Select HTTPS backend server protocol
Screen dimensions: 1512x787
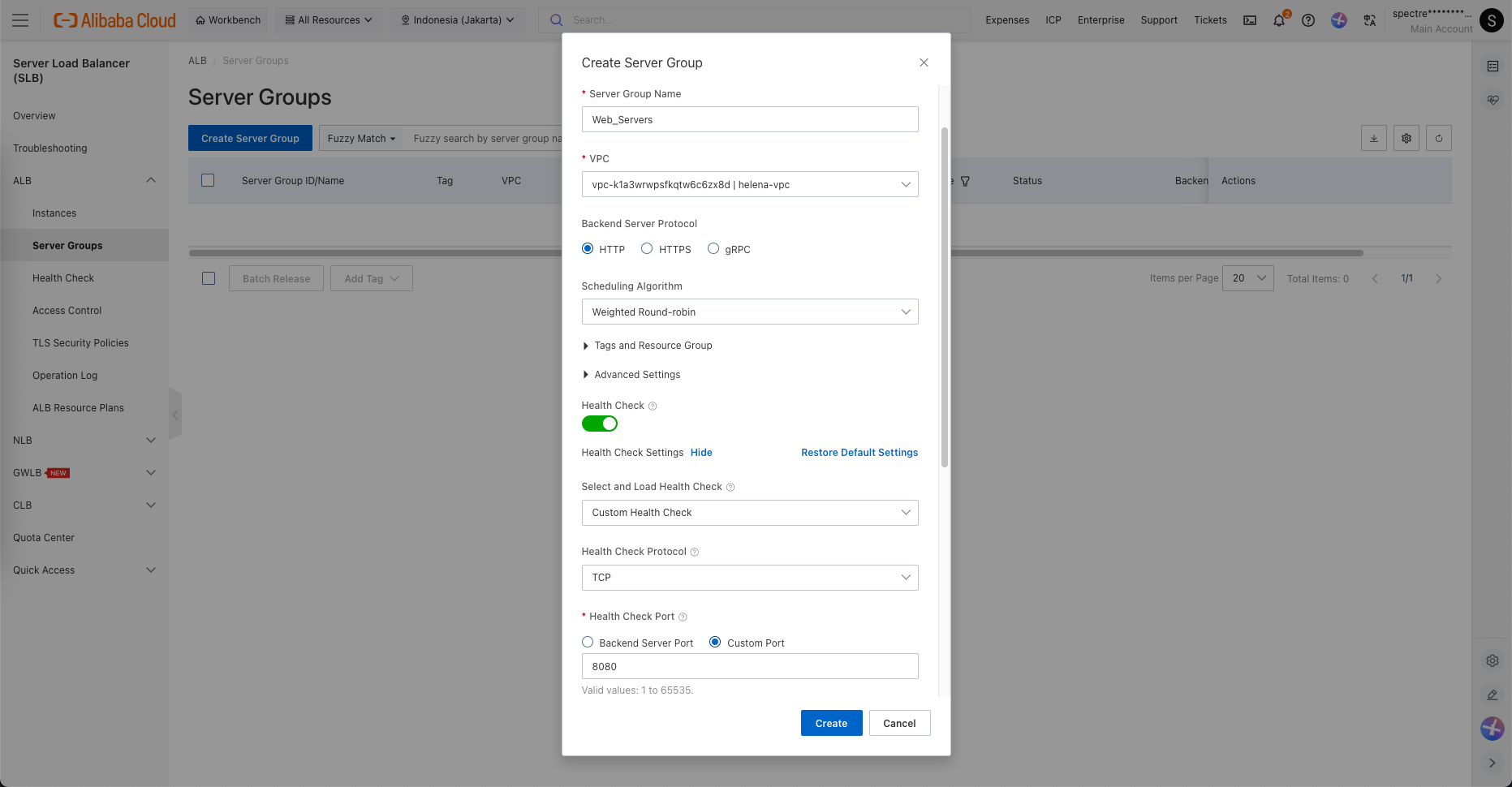tap(647, 249)
